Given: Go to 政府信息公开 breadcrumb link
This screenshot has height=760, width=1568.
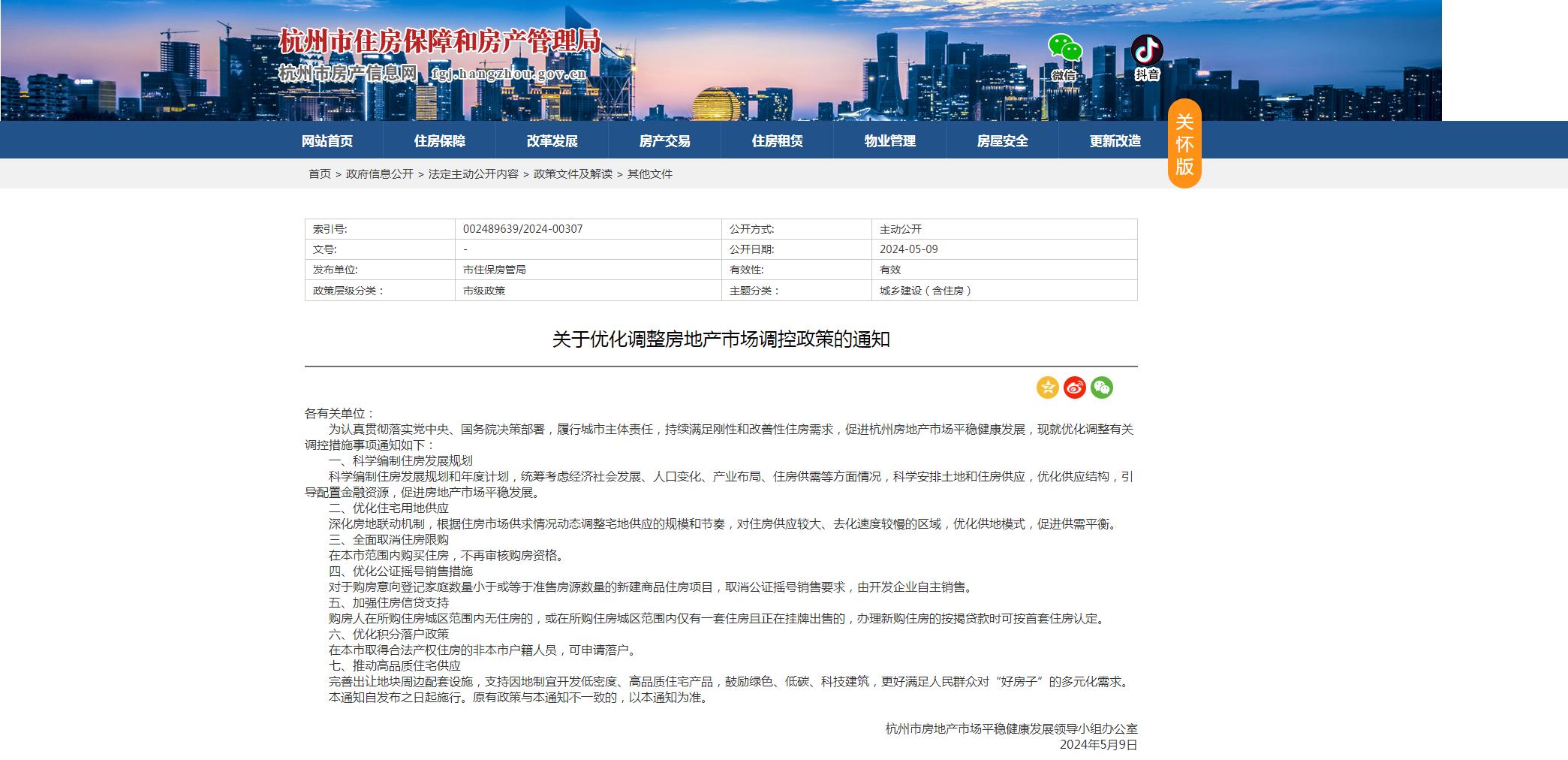Looking at the screenshot, I should (380, 173).
